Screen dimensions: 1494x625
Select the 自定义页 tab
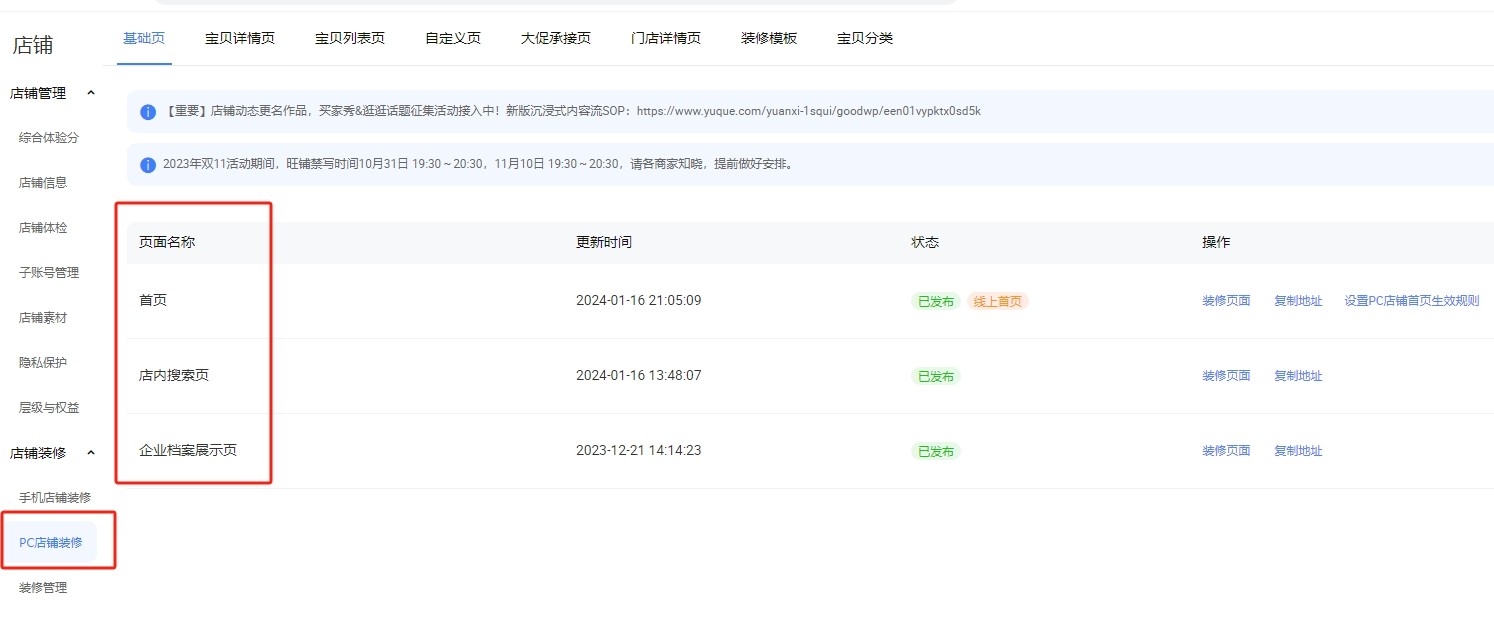point(453,39)
